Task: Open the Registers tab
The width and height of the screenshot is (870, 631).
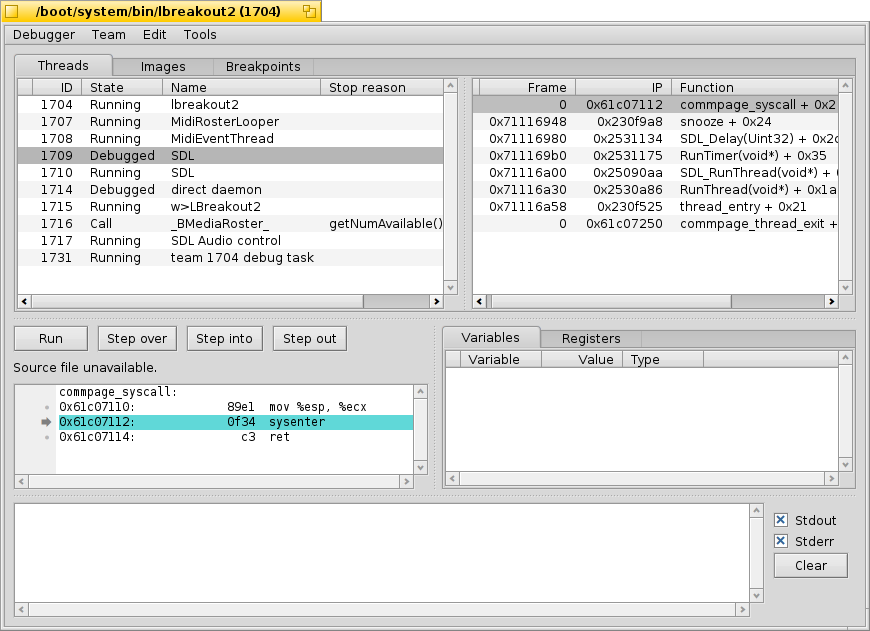Action: pos(590,338)
